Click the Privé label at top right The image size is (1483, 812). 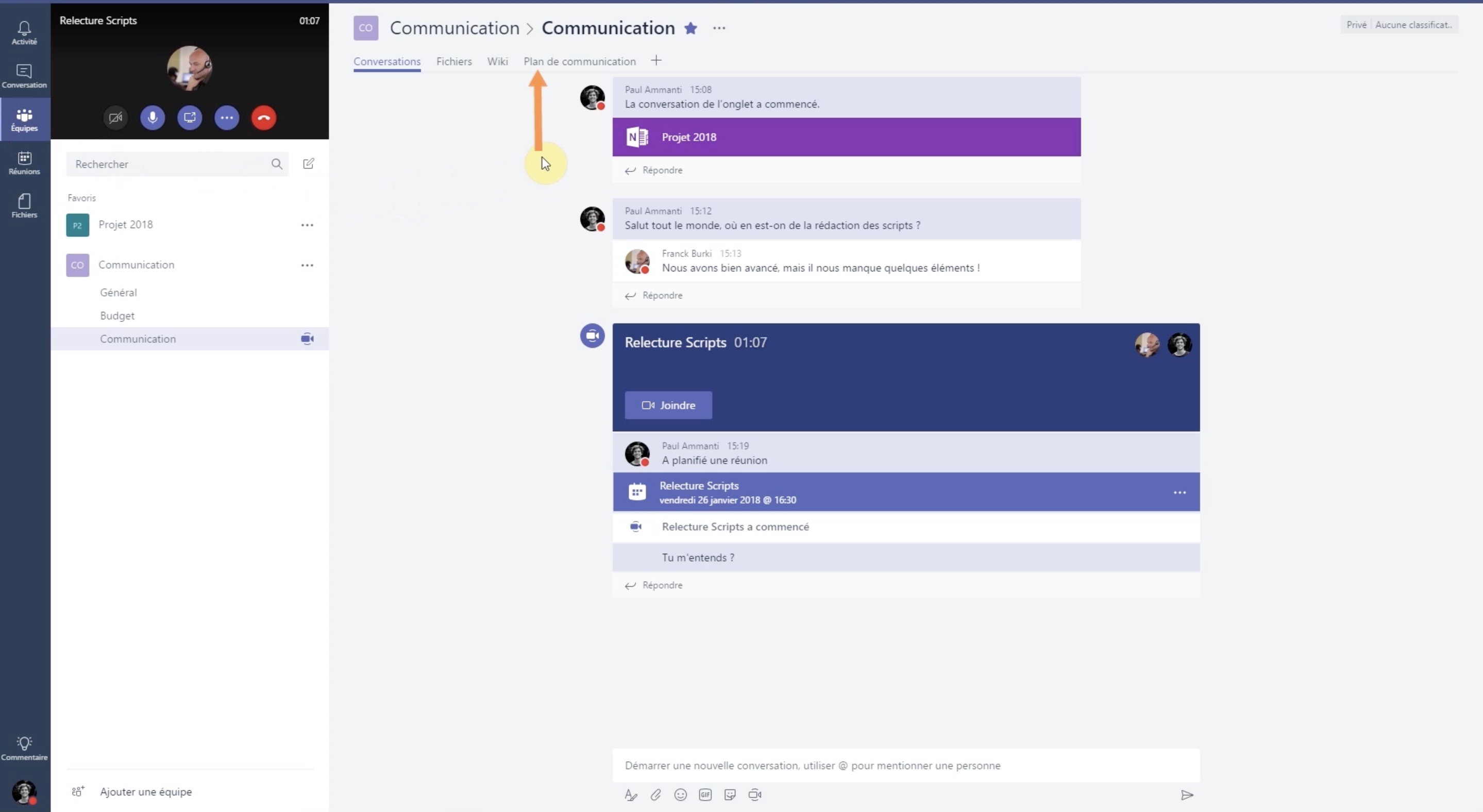tap(1356, 25)
